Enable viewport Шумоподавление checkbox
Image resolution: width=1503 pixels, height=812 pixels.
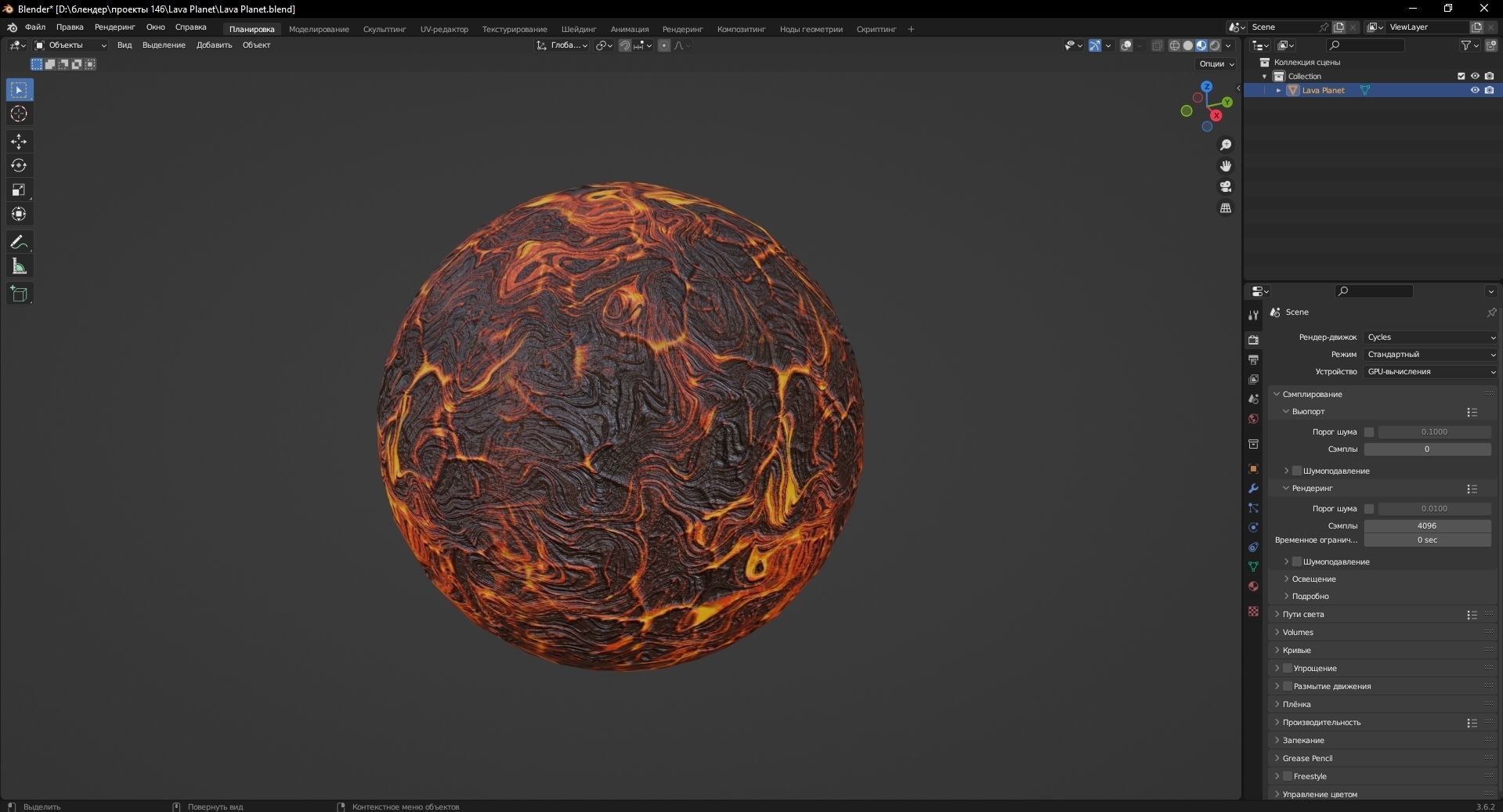point(1297,471)
